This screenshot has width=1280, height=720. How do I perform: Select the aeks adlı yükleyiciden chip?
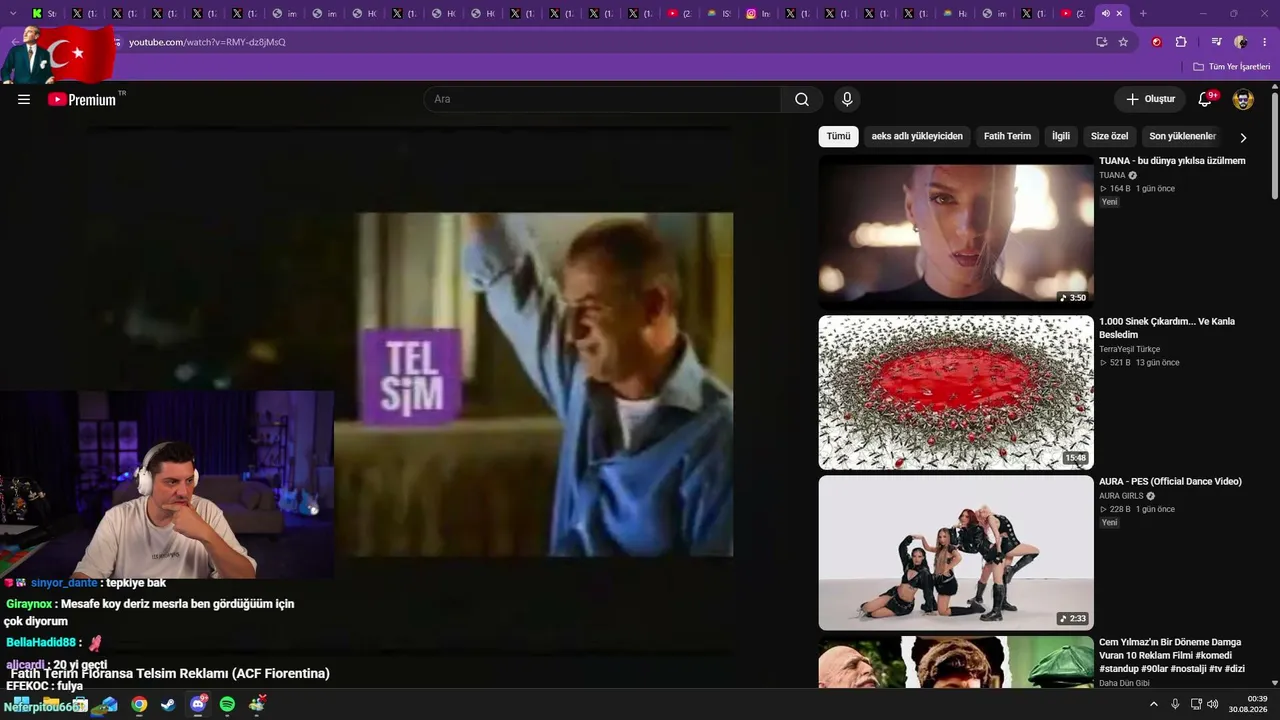coord(917,136)
